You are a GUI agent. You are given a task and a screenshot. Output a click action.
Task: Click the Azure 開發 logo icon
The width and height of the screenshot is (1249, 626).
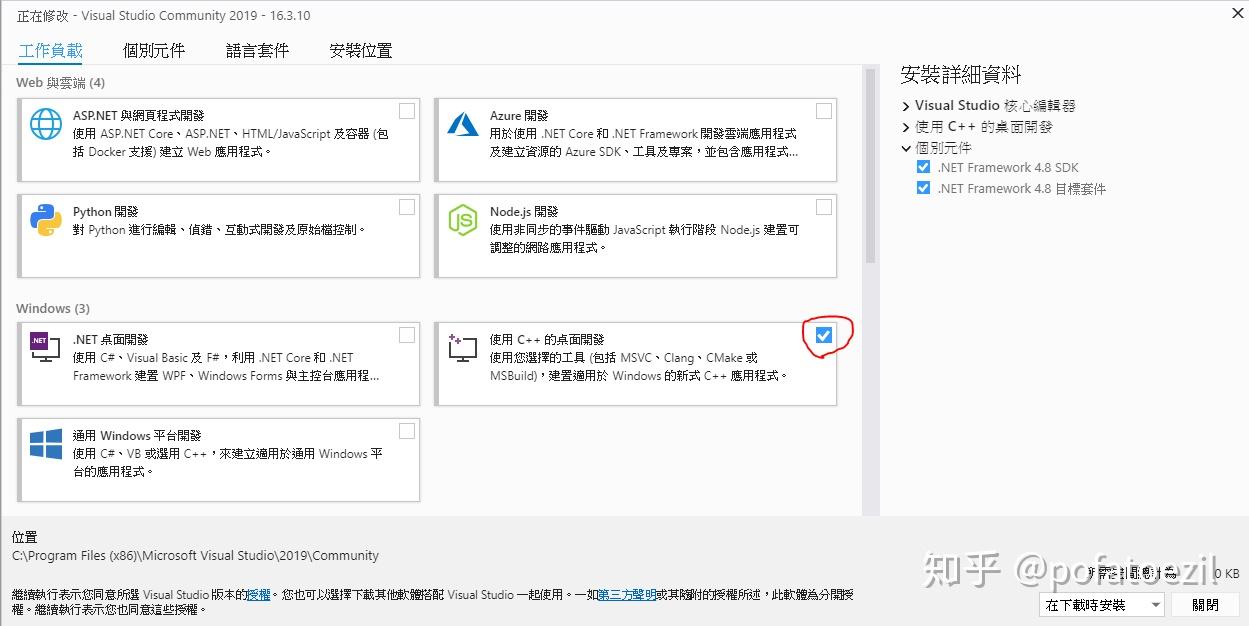click(463, 124)
